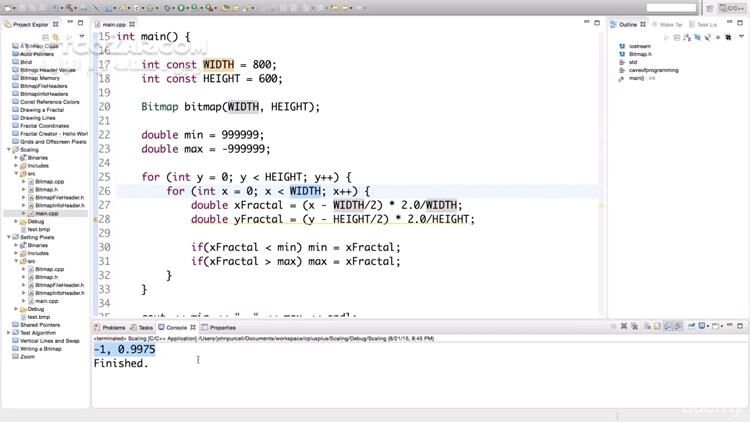Open the Outline view menu chevron
750x422 pixels.
741,35
